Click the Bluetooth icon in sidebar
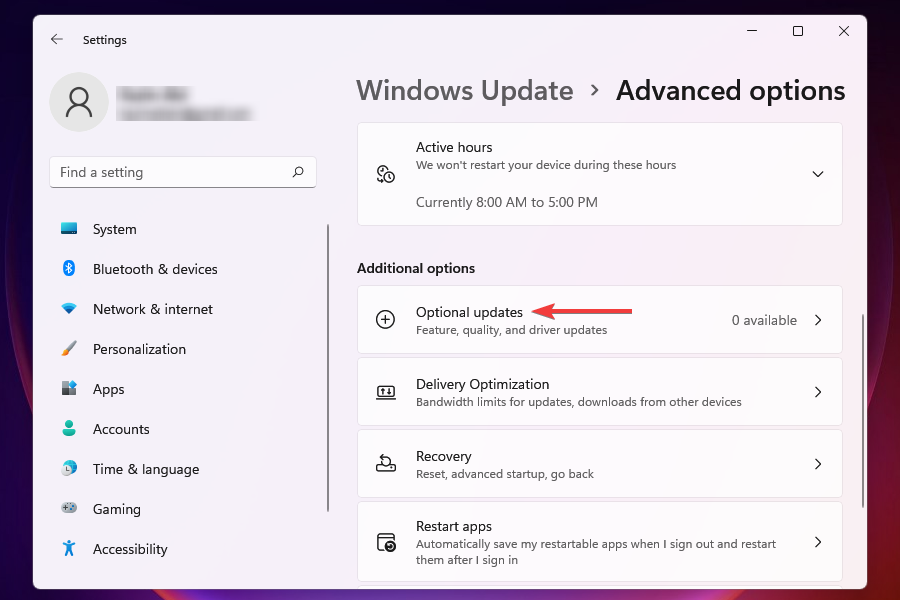Viewport: 900px width, 600px height. [69, 269]
